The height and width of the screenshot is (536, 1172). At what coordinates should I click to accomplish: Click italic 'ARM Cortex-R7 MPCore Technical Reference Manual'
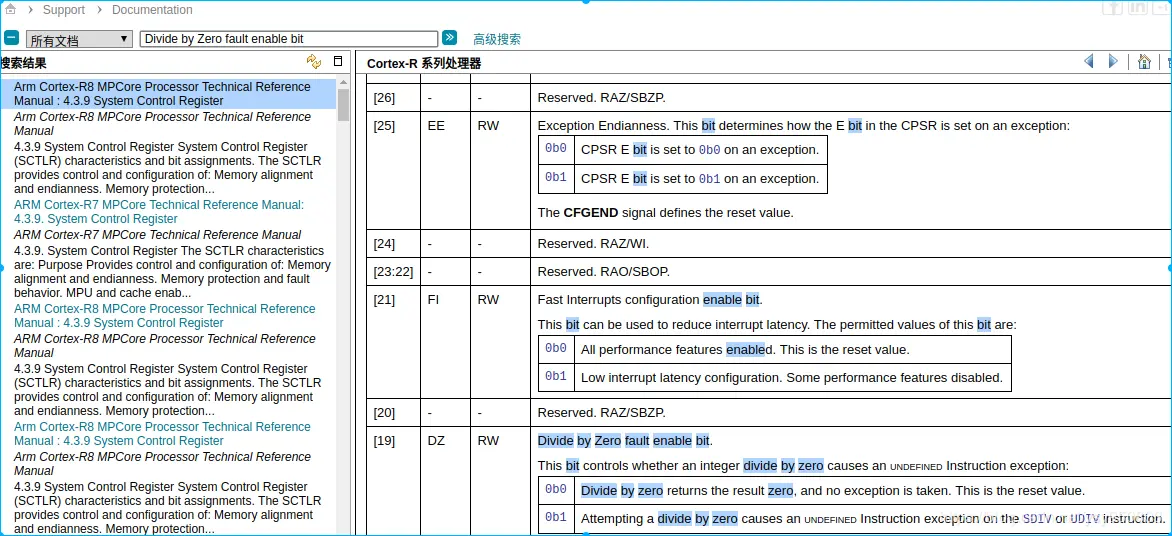click(158, 235)
